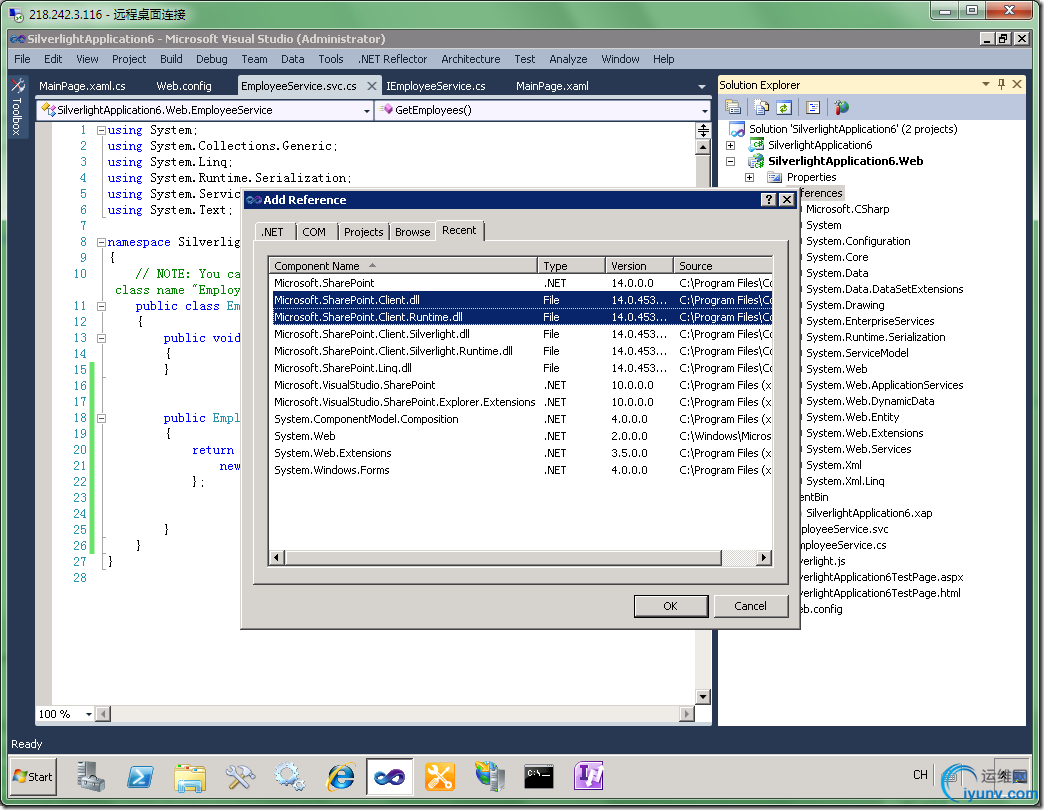The image size is (1044, 810).
Task: Collapse the public Empl method at line 18
Action: pyautogui.click(x=101, y=418)
